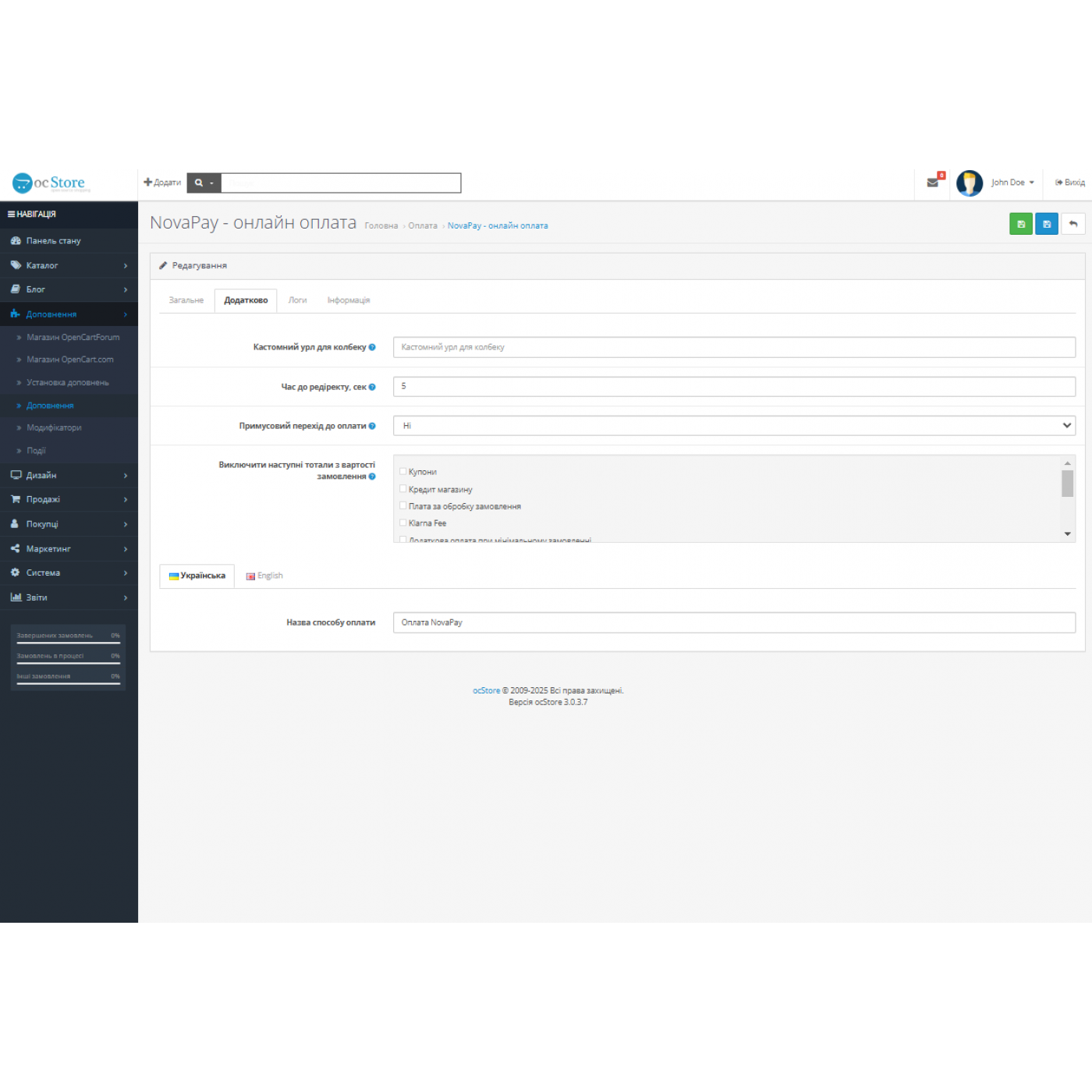Click the green save button

tap(1020, 224)
